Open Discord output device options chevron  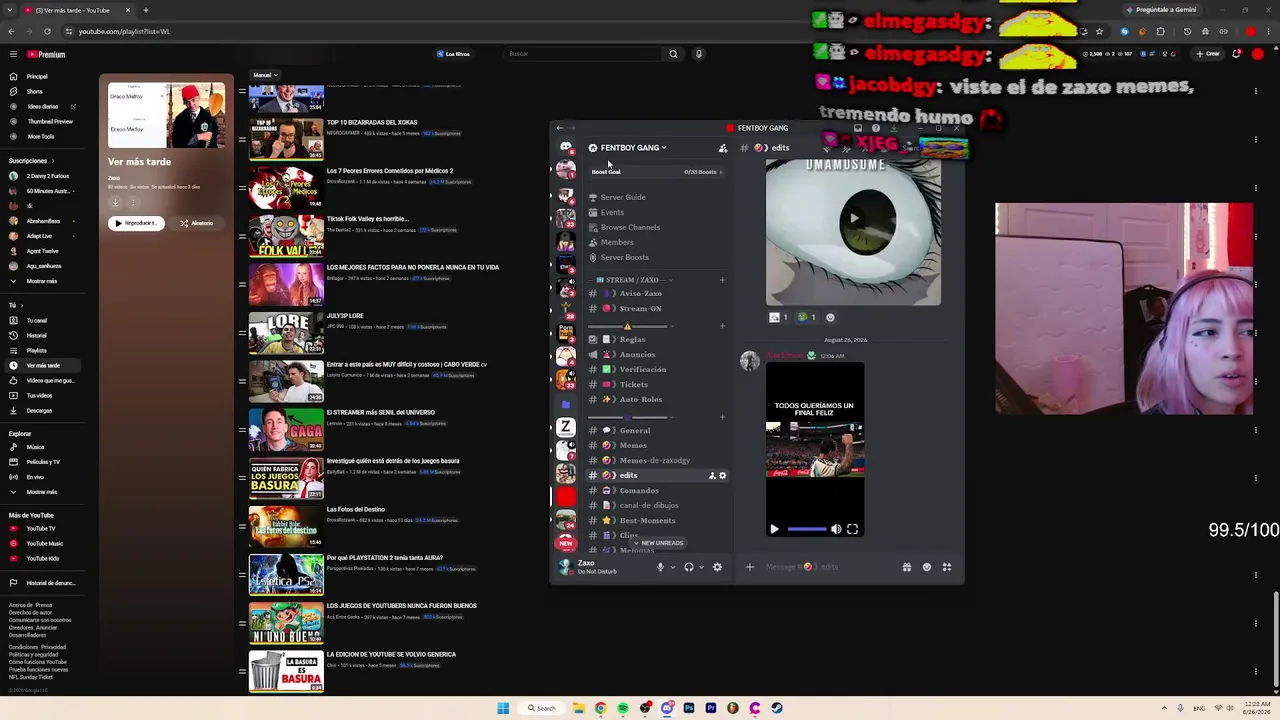pos(701,567)
